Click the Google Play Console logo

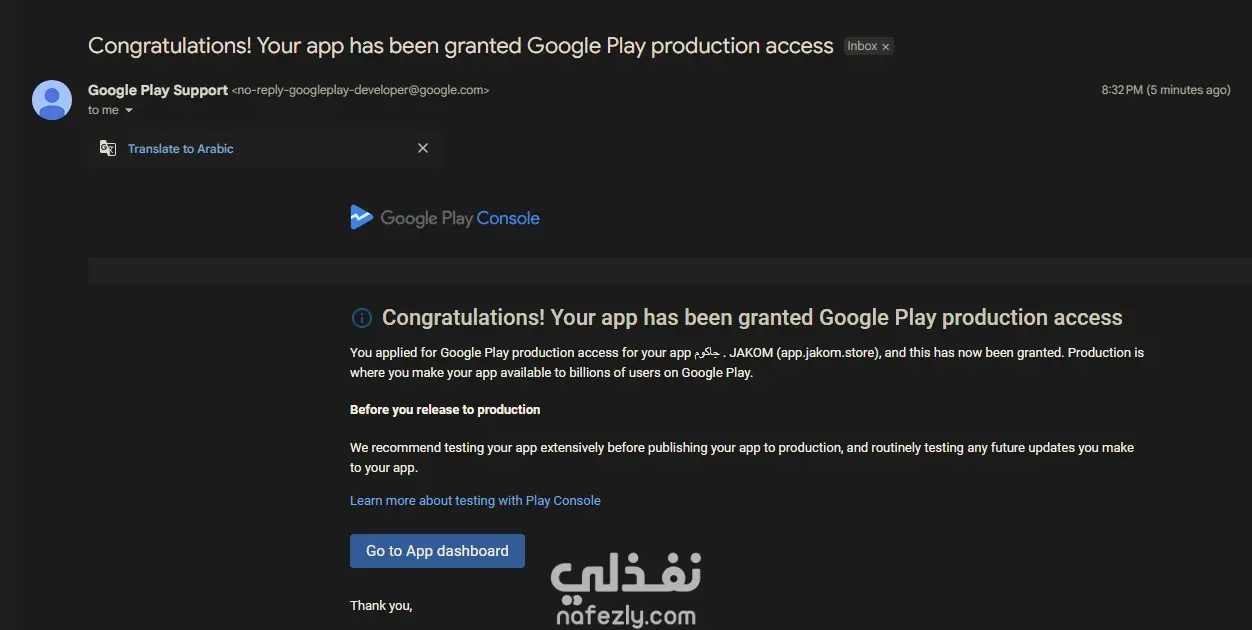pos(445,218)
